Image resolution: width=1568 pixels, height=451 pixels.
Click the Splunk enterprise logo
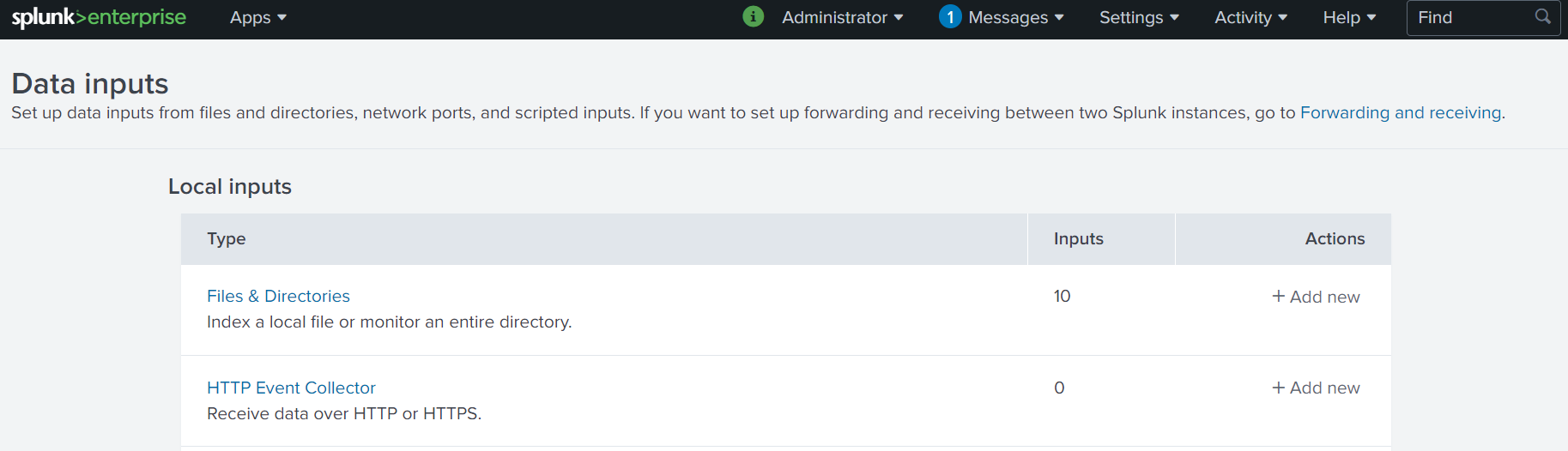pyautogui.click(x=99, y=17)
